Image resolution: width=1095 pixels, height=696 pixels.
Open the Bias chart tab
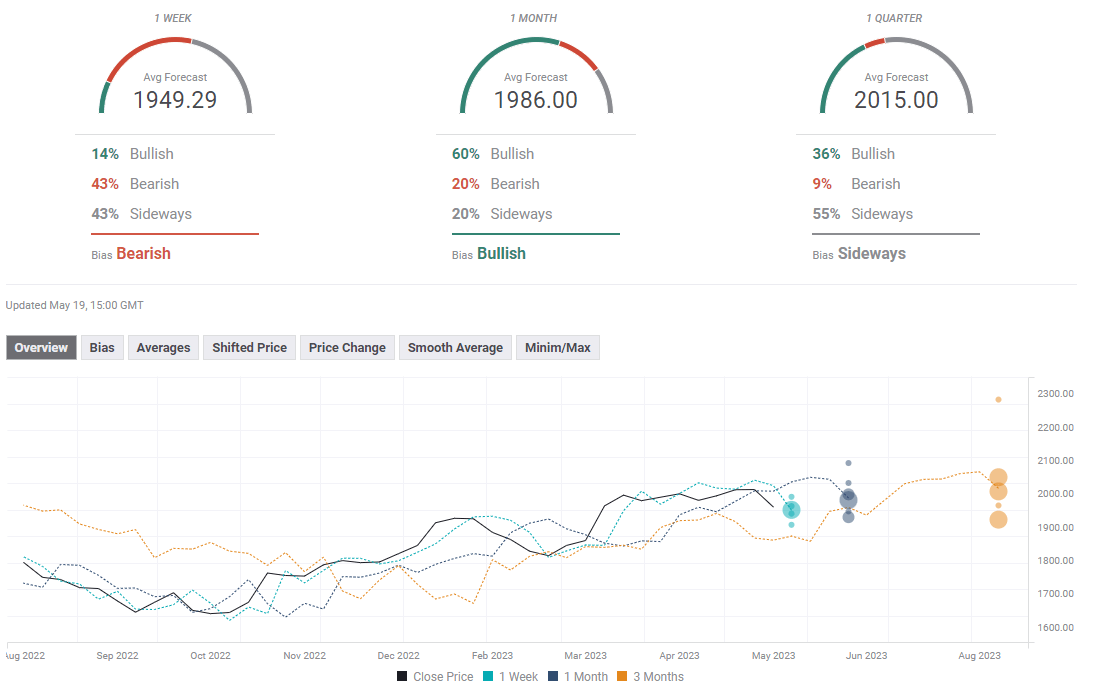pos(102,348)
